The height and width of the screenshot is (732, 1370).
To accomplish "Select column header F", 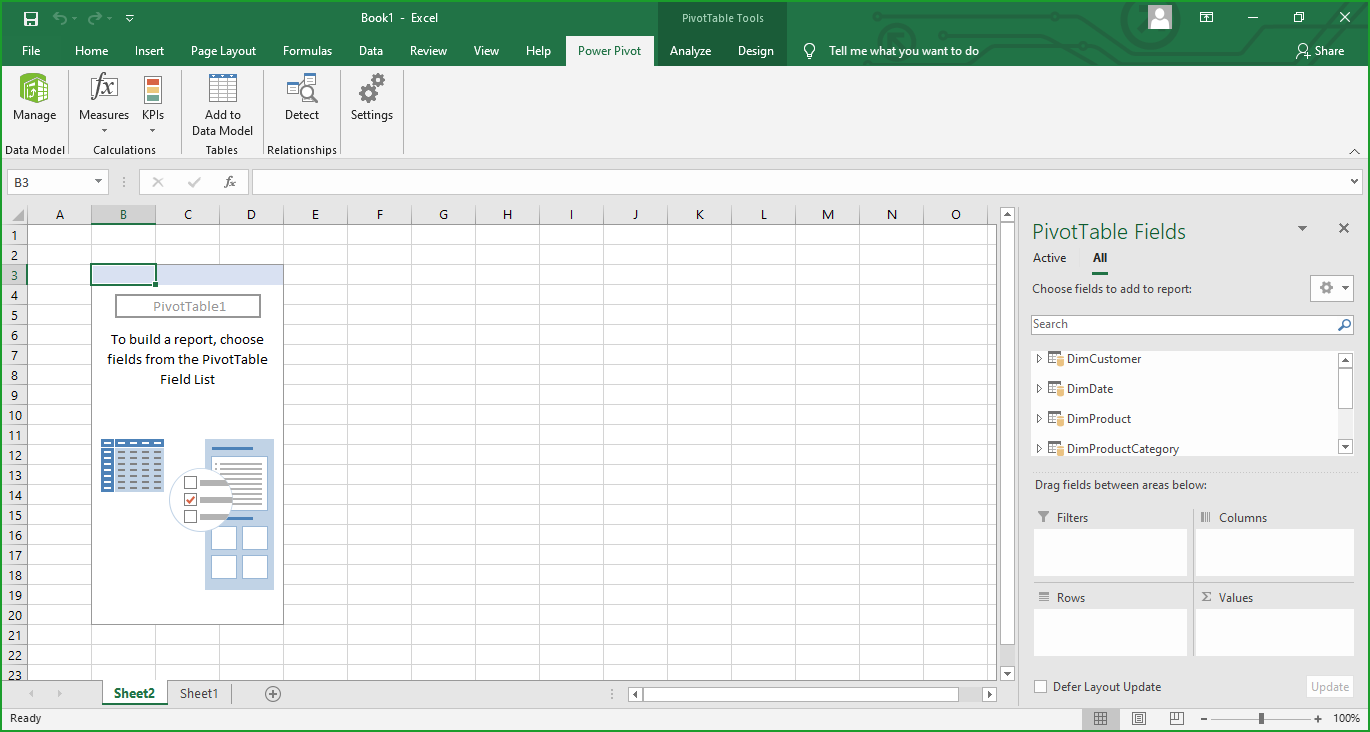I will click(x=380, y=214).
